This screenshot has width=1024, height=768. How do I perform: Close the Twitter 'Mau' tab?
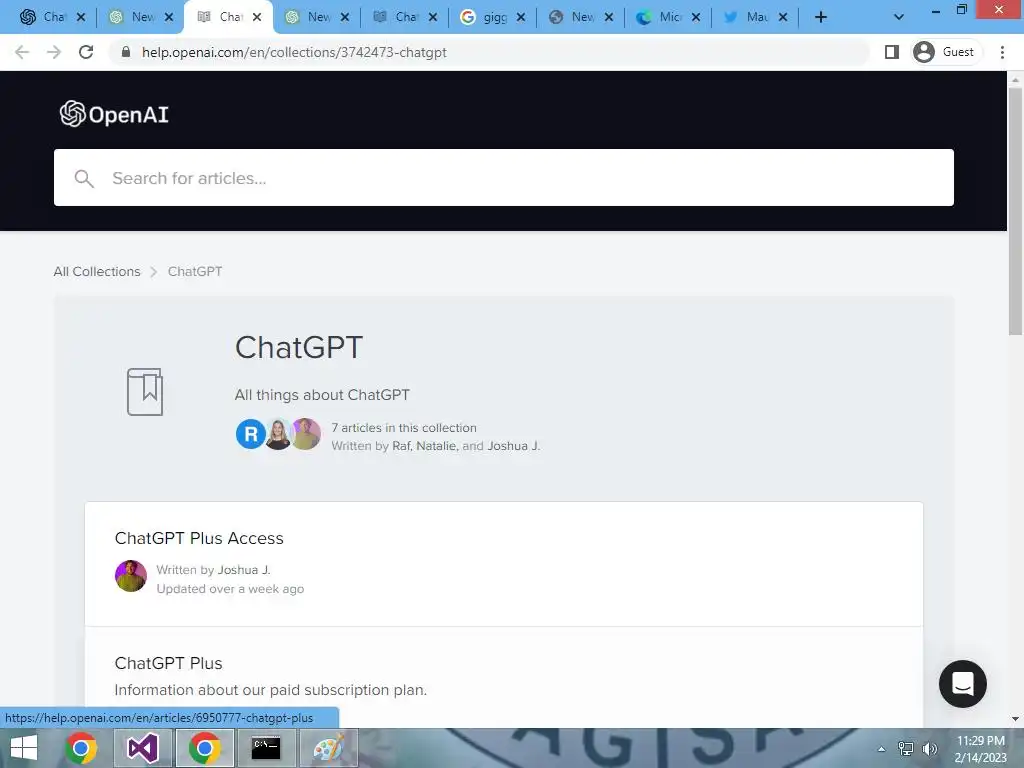(x=783, y=18)
